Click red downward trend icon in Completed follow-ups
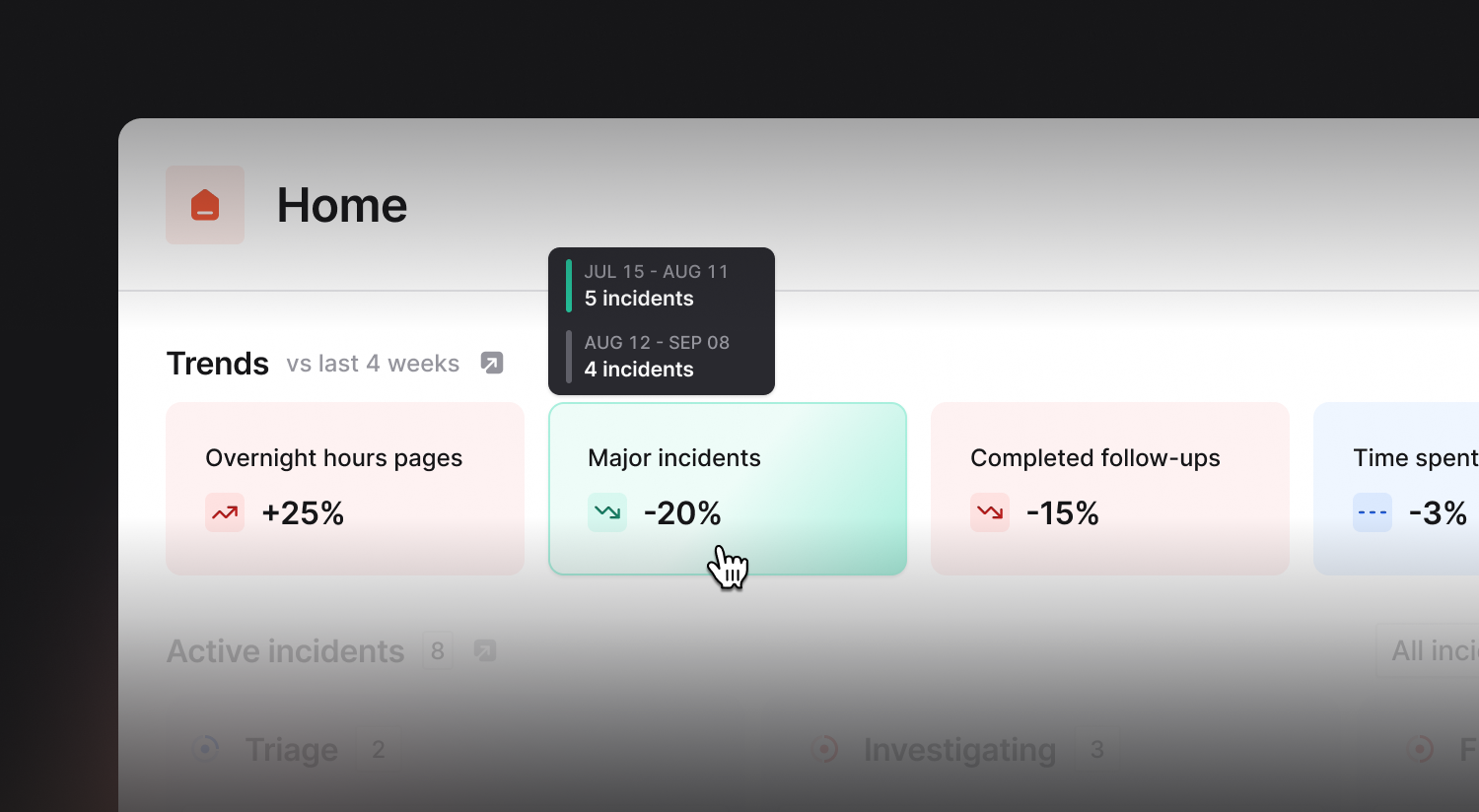1479x812 pixels. tap(990, 512)
